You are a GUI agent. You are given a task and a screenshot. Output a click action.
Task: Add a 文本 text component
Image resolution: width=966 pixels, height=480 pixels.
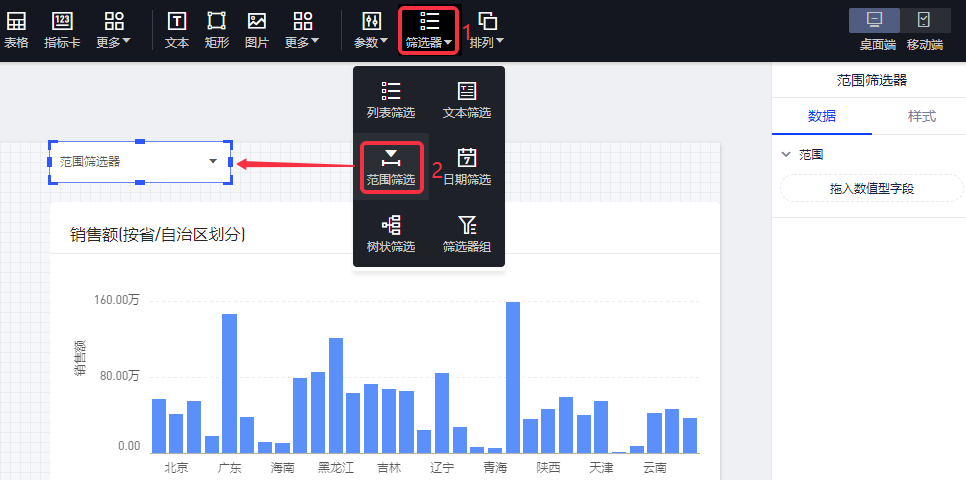176,30
